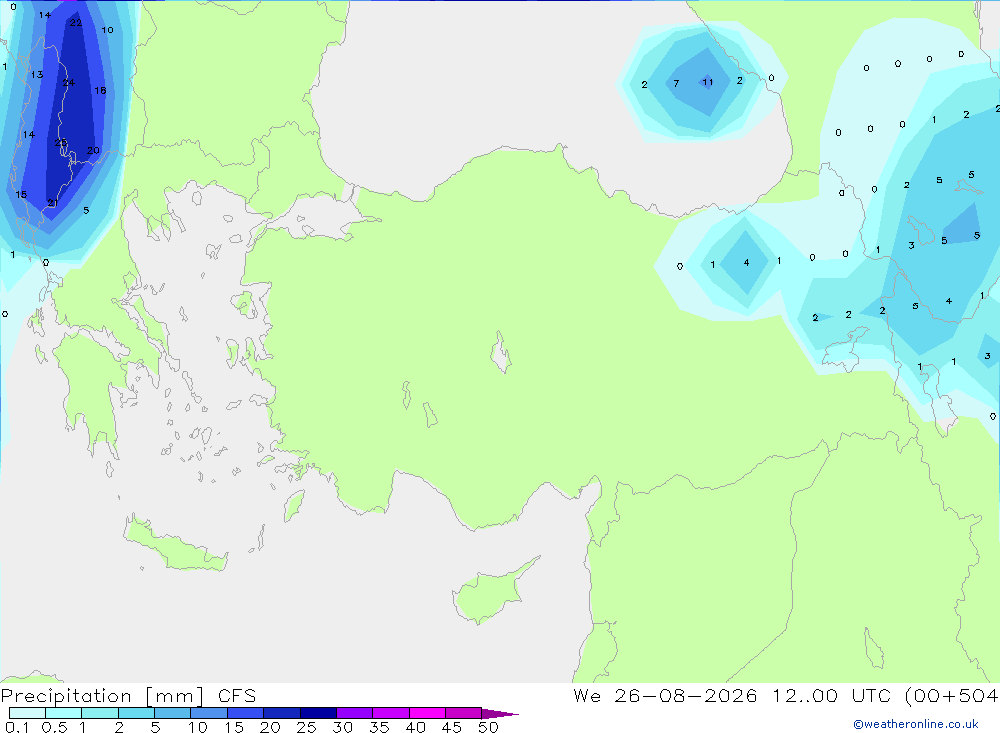1000x733 pixels.
Task: Click the 45–50 mm legend color swatch
Action: 463,713
